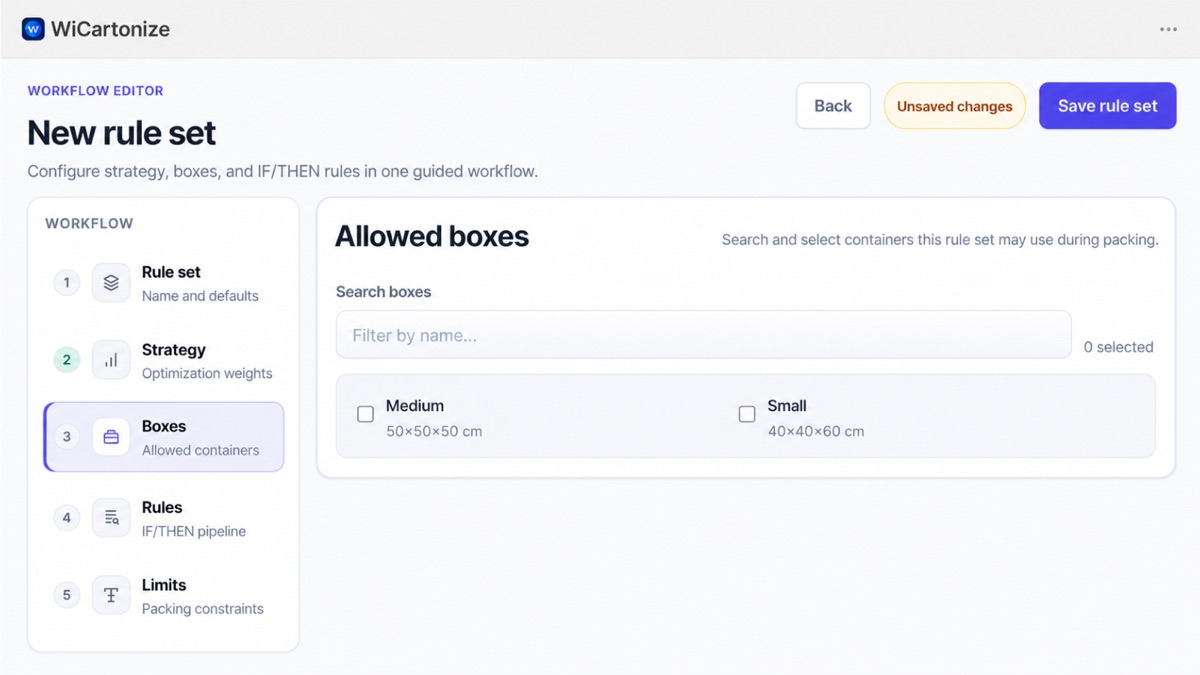Focus the Filter by name search field
Viewport: 1200px width, 675px height.
coord(704,335)
